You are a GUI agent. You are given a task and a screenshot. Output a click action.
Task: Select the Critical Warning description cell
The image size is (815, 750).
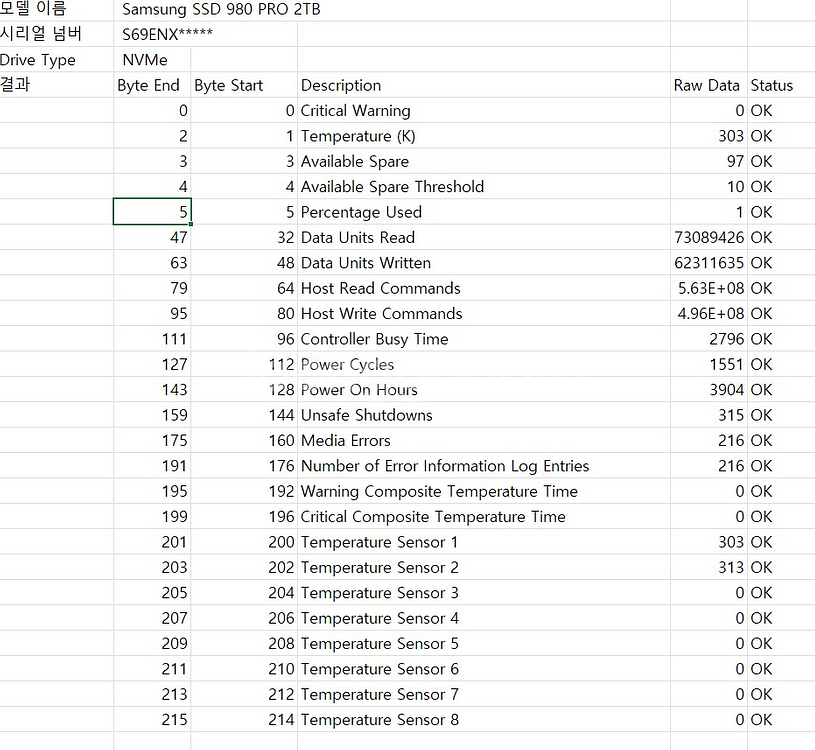point(355,111)
